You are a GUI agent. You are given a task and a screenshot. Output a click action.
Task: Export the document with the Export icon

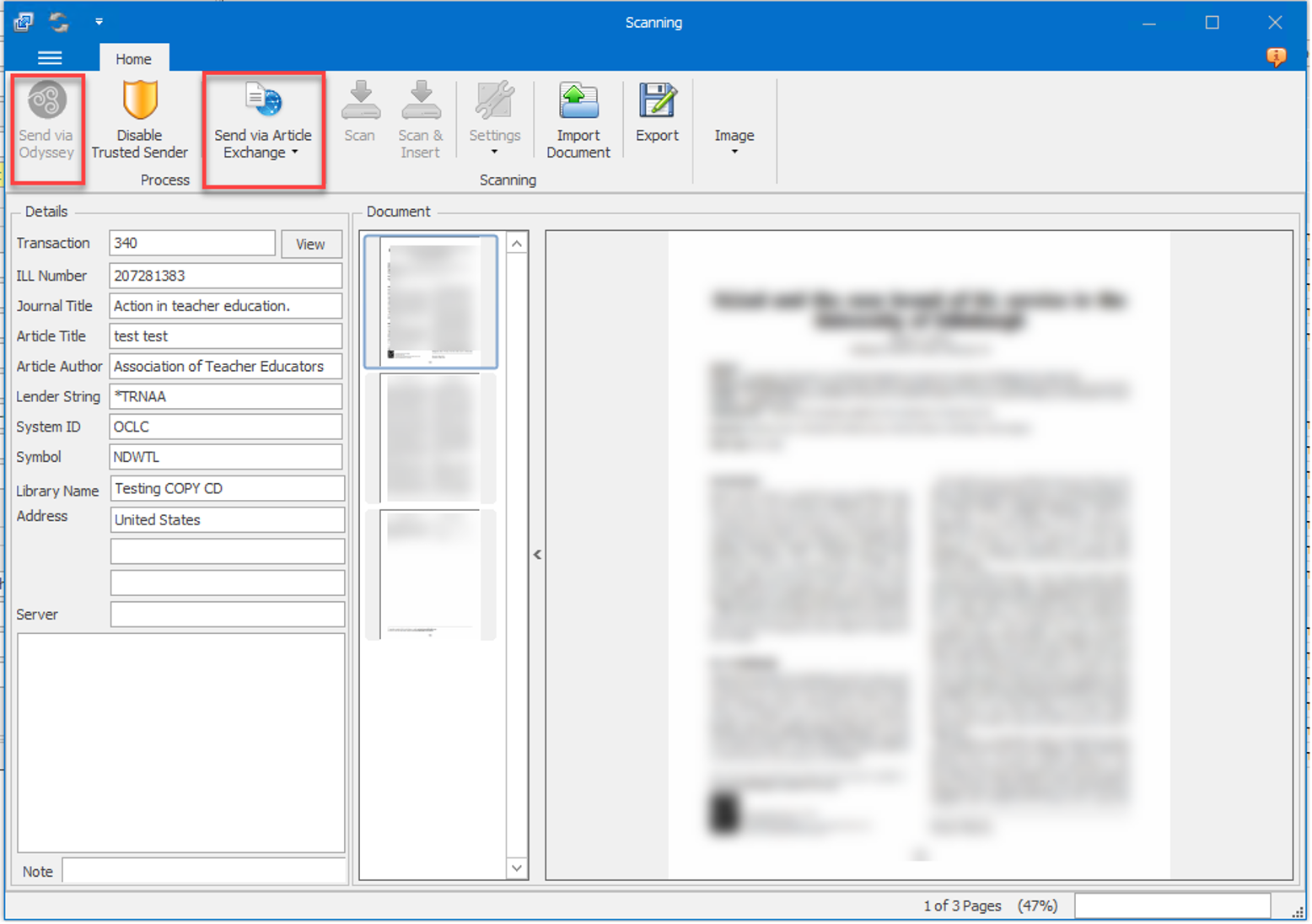tap(657, 101)
